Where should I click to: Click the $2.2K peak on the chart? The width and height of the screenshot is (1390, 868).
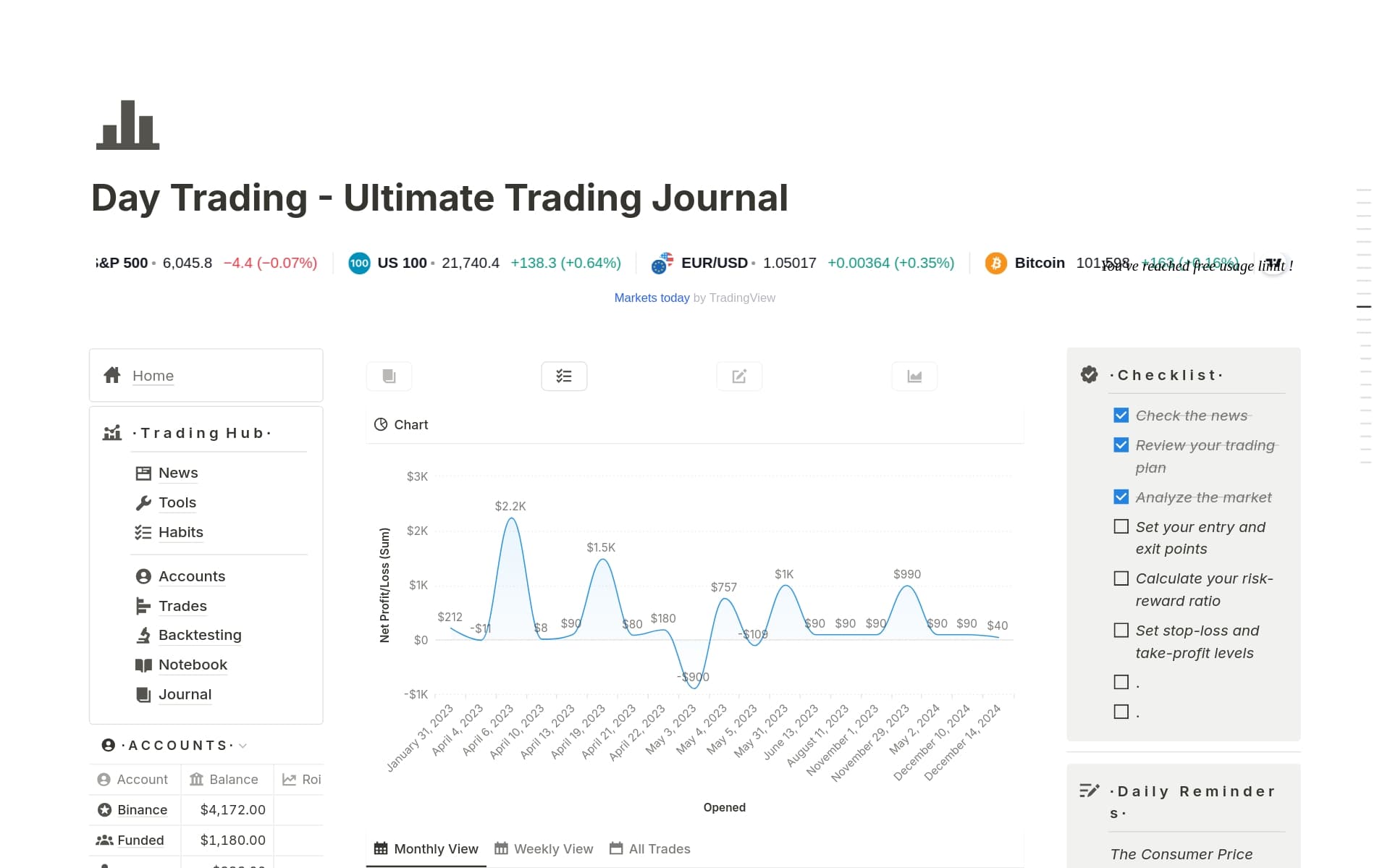511,518
